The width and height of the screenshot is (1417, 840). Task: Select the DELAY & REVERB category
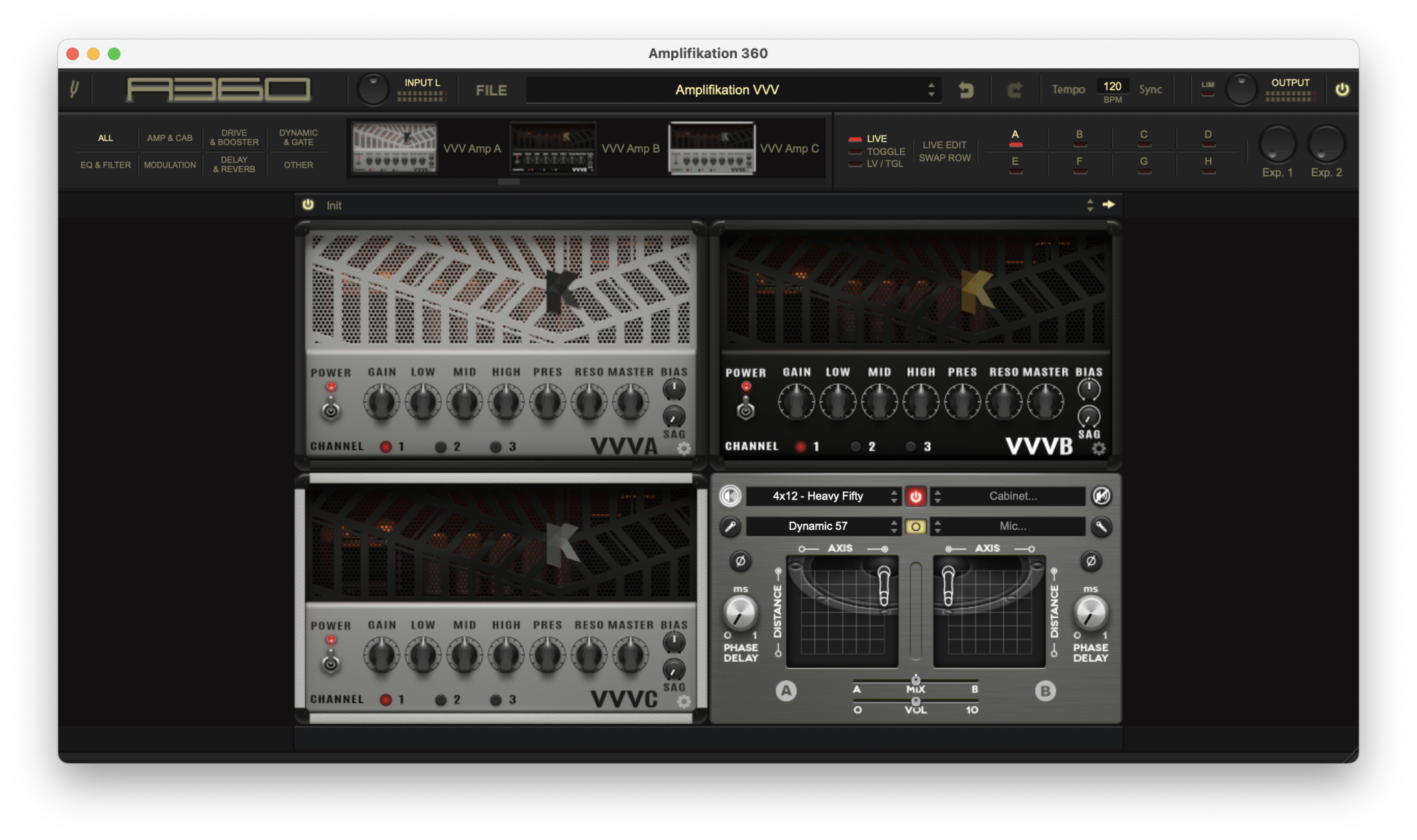(235, 164)
